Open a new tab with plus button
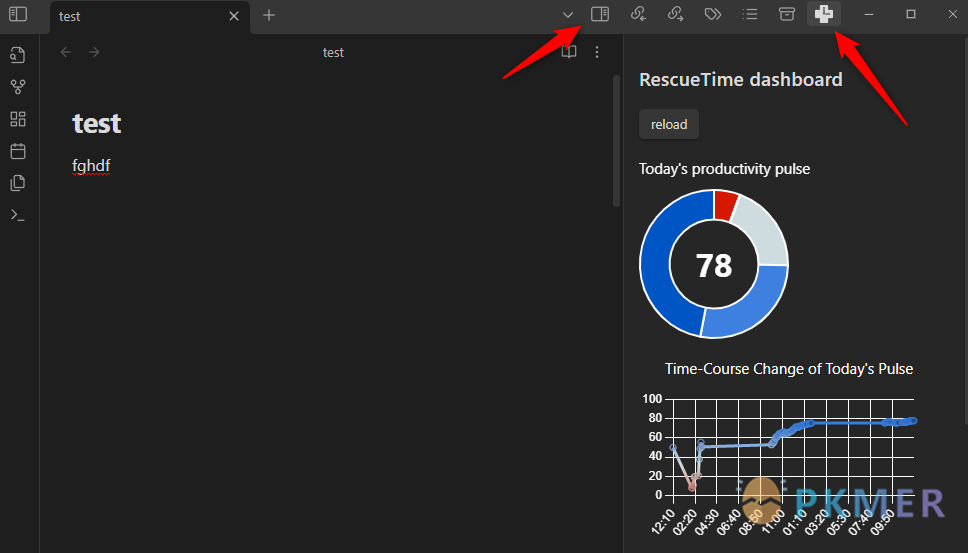 pos(269,15)
